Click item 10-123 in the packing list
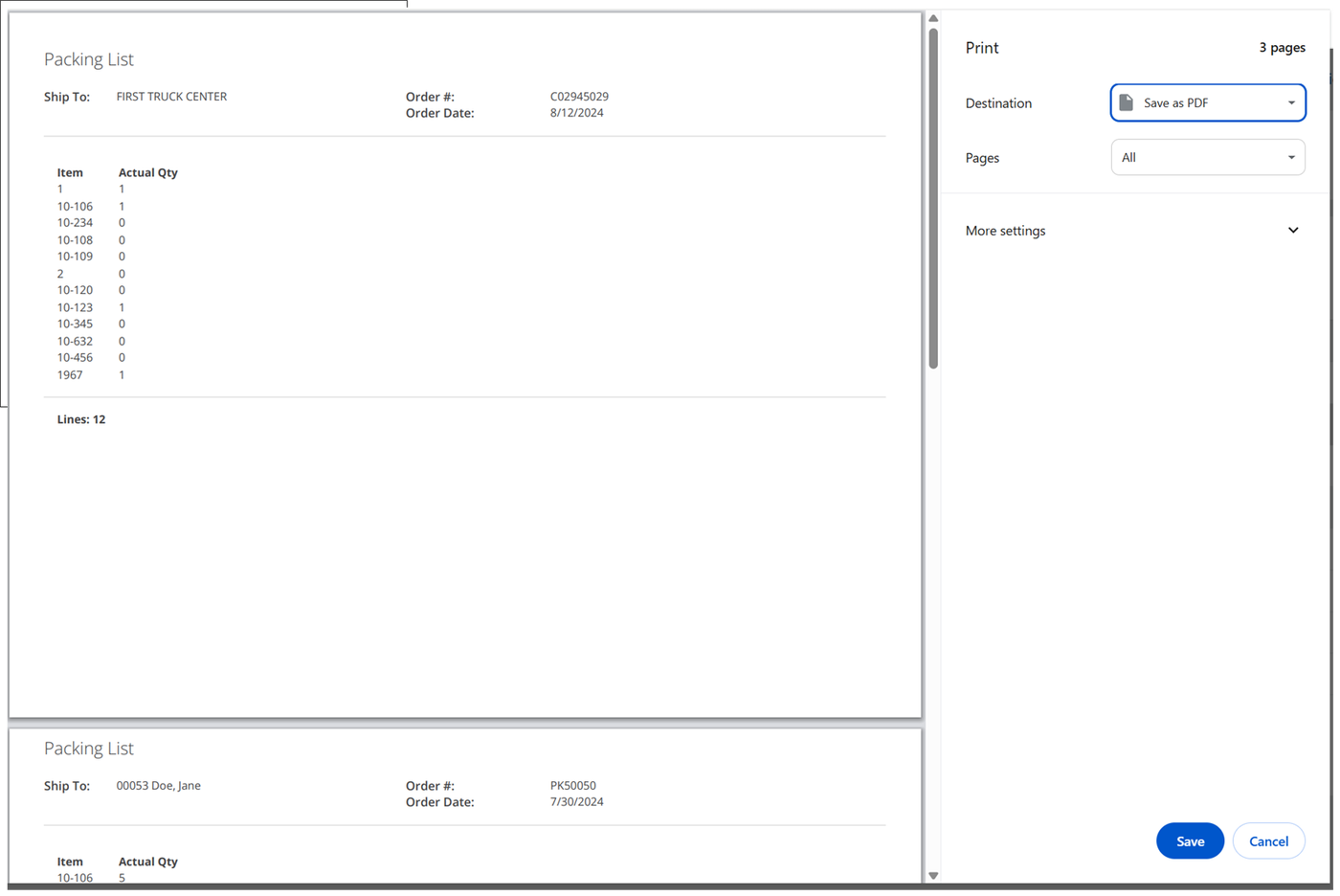Screen dimensions: 1340x896 click(75, 307)
